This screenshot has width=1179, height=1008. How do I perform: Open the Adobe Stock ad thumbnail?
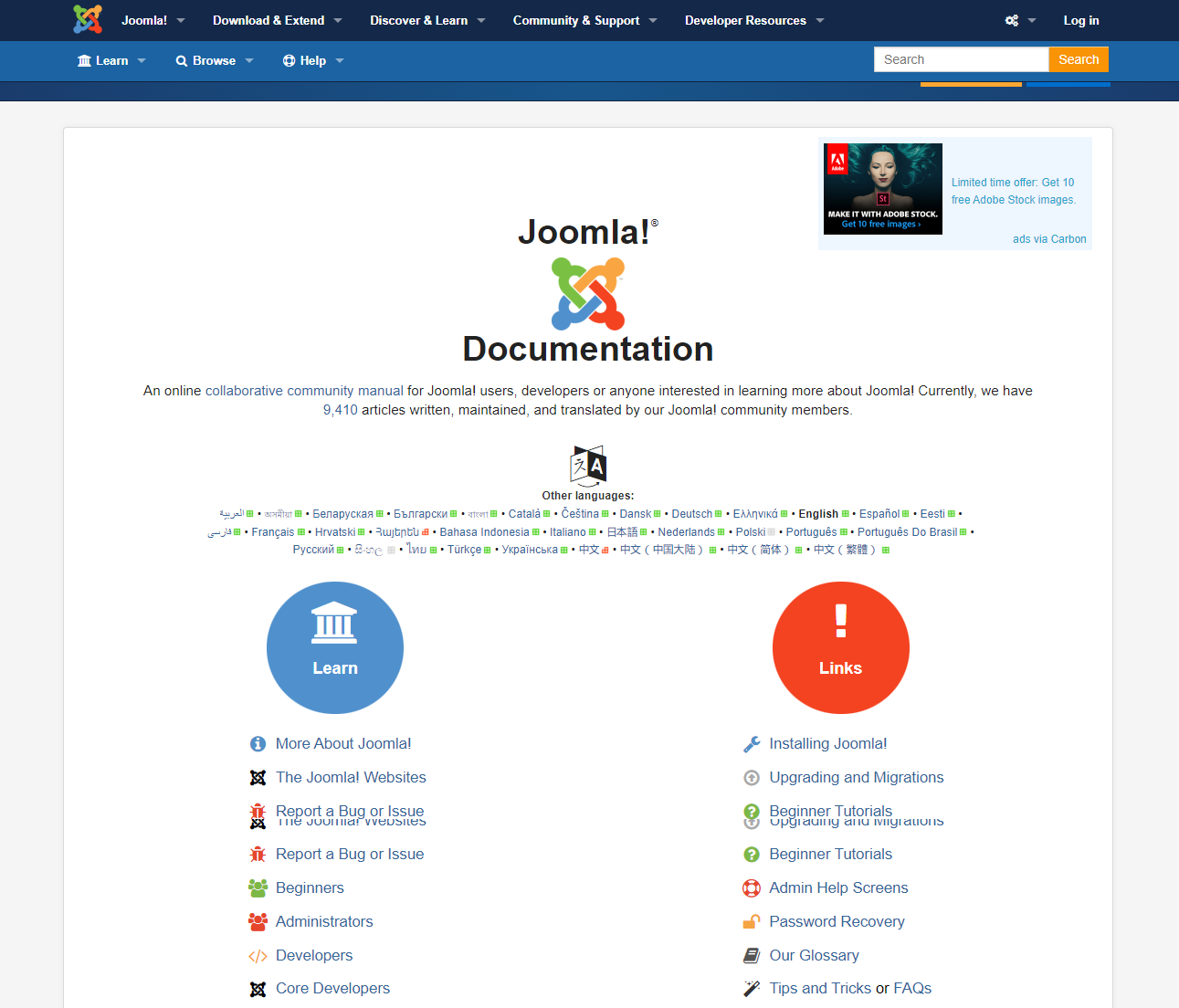[883, 189]
